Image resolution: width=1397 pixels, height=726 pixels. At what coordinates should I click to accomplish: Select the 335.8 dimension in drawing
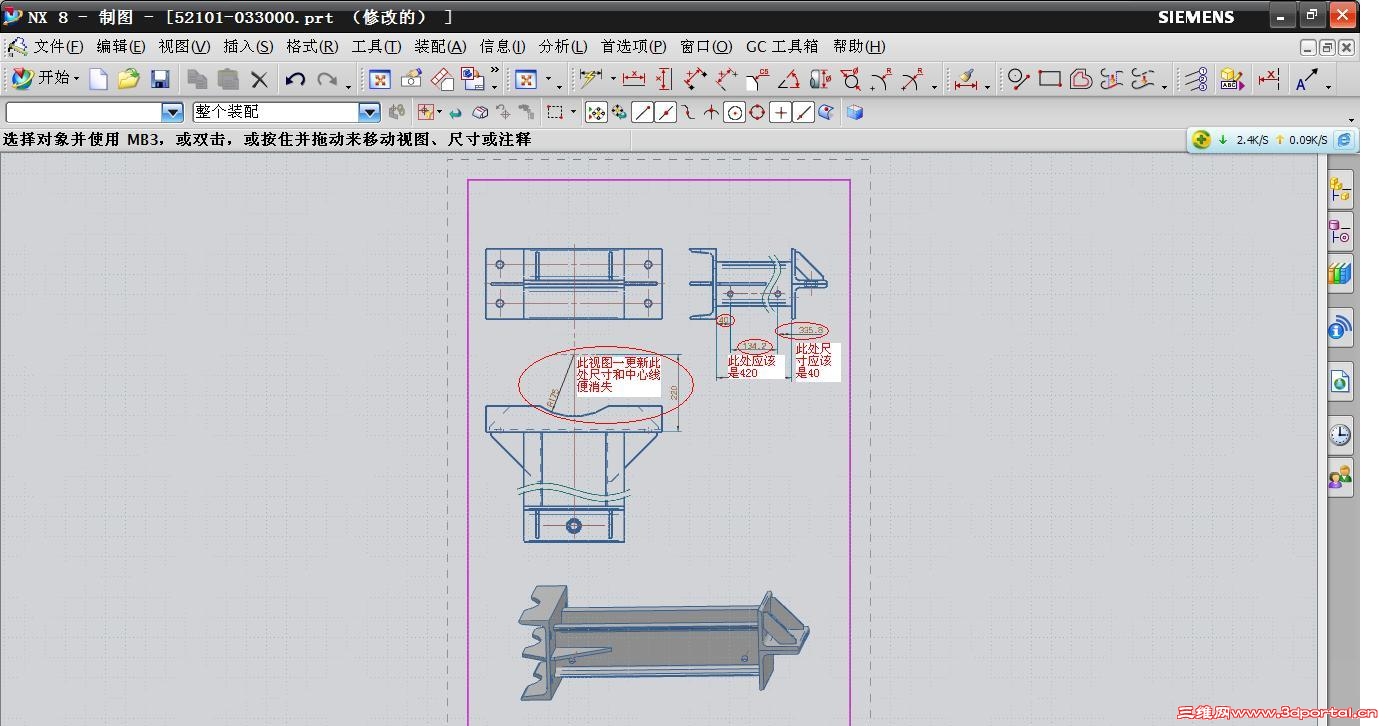(x=810, y=330)
